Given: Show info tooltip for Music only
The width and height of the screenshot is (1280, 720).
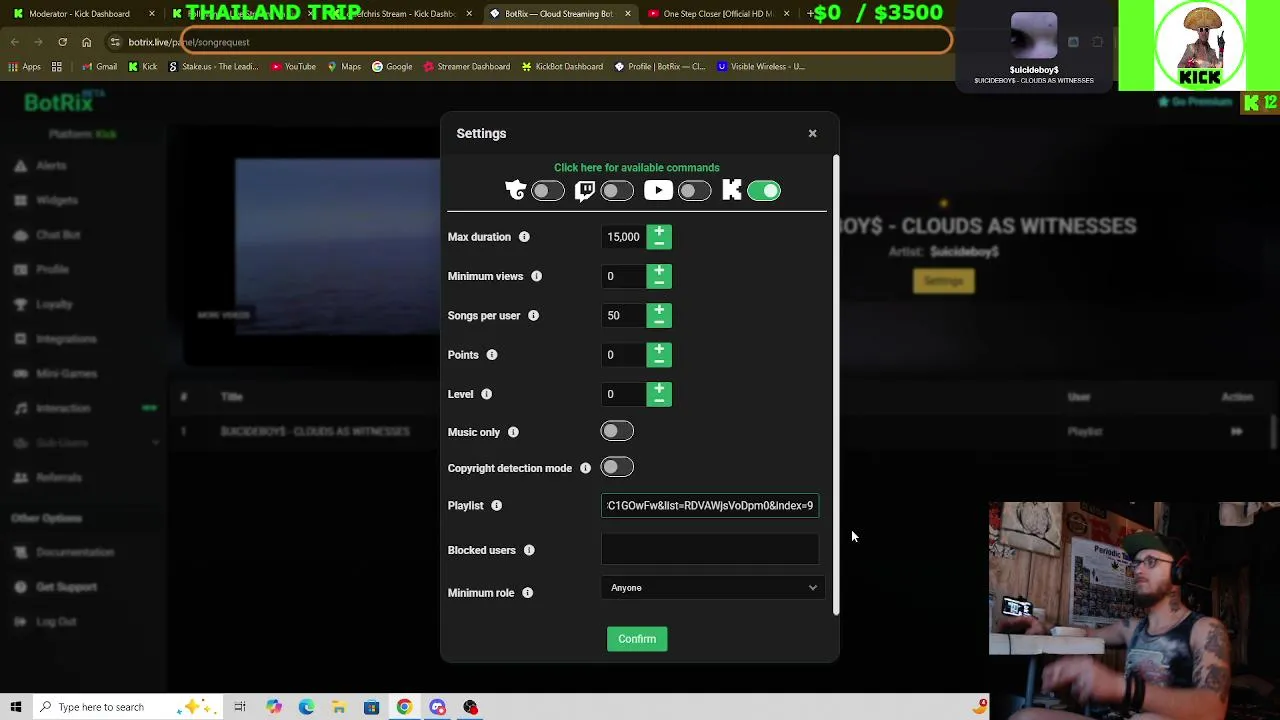Looking at the screenshot, I should [513, 432].
